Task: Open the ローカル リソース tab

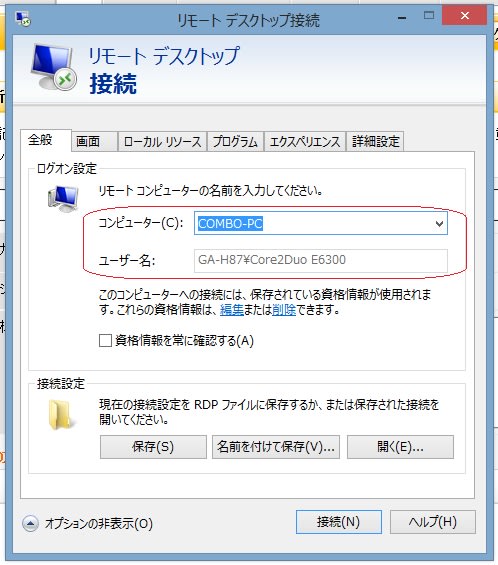Action: coord(163,141)
